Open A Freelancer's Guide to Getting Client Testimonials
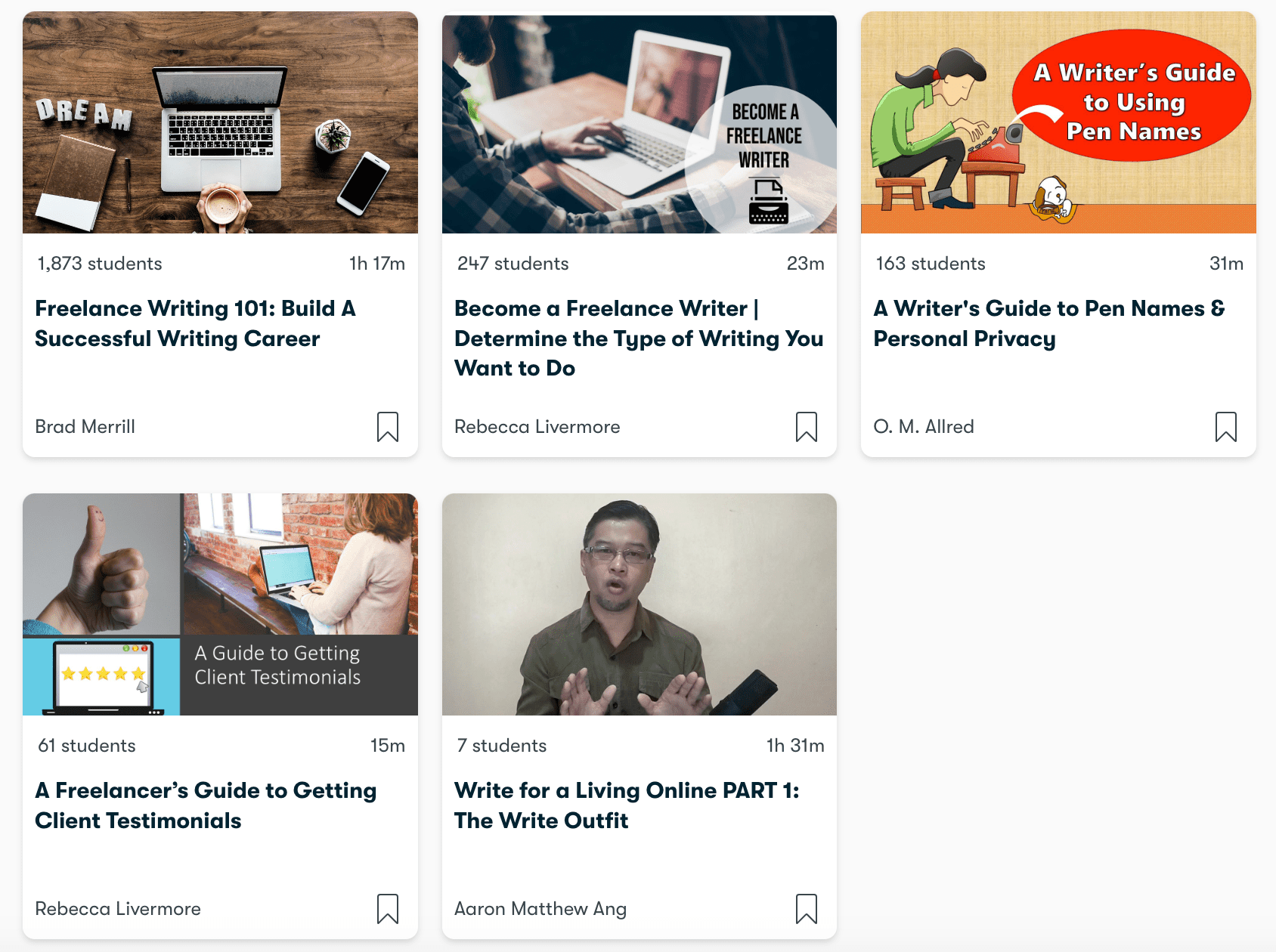Screen dimensions: 1276x952 coord(206,805)
